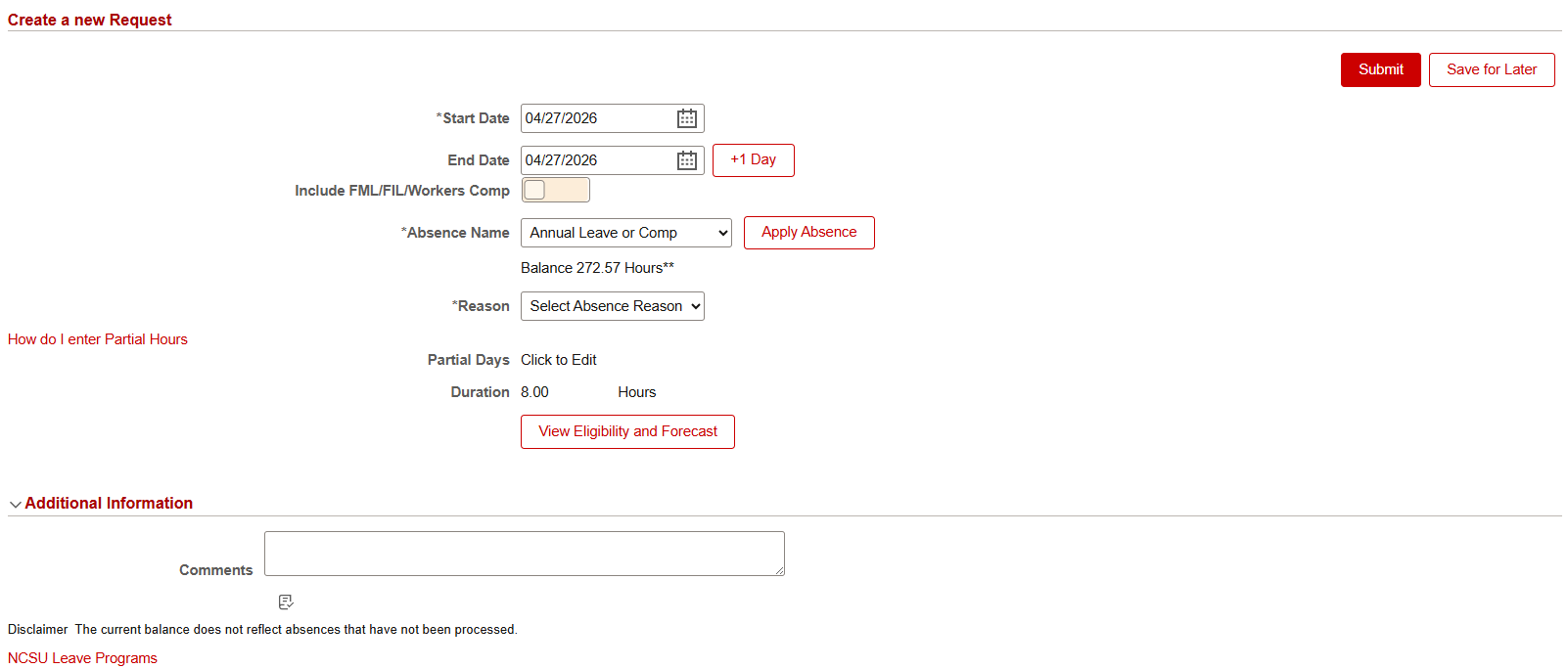
Task: Expand the Select Absence Reason dropdown
Action: pos(613,306)
